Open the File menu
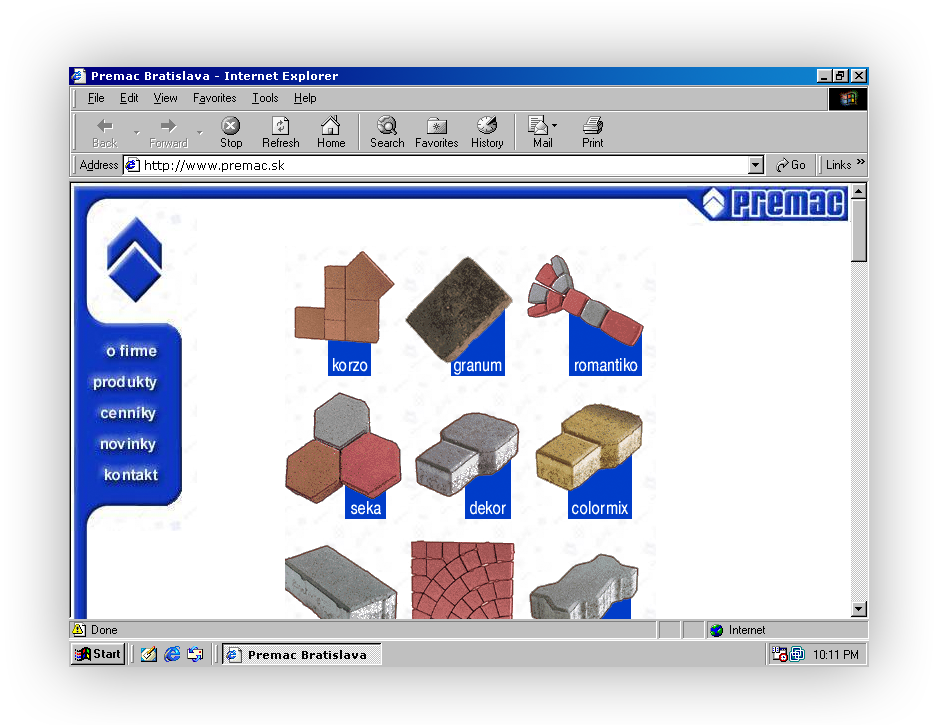 [96, 98]
